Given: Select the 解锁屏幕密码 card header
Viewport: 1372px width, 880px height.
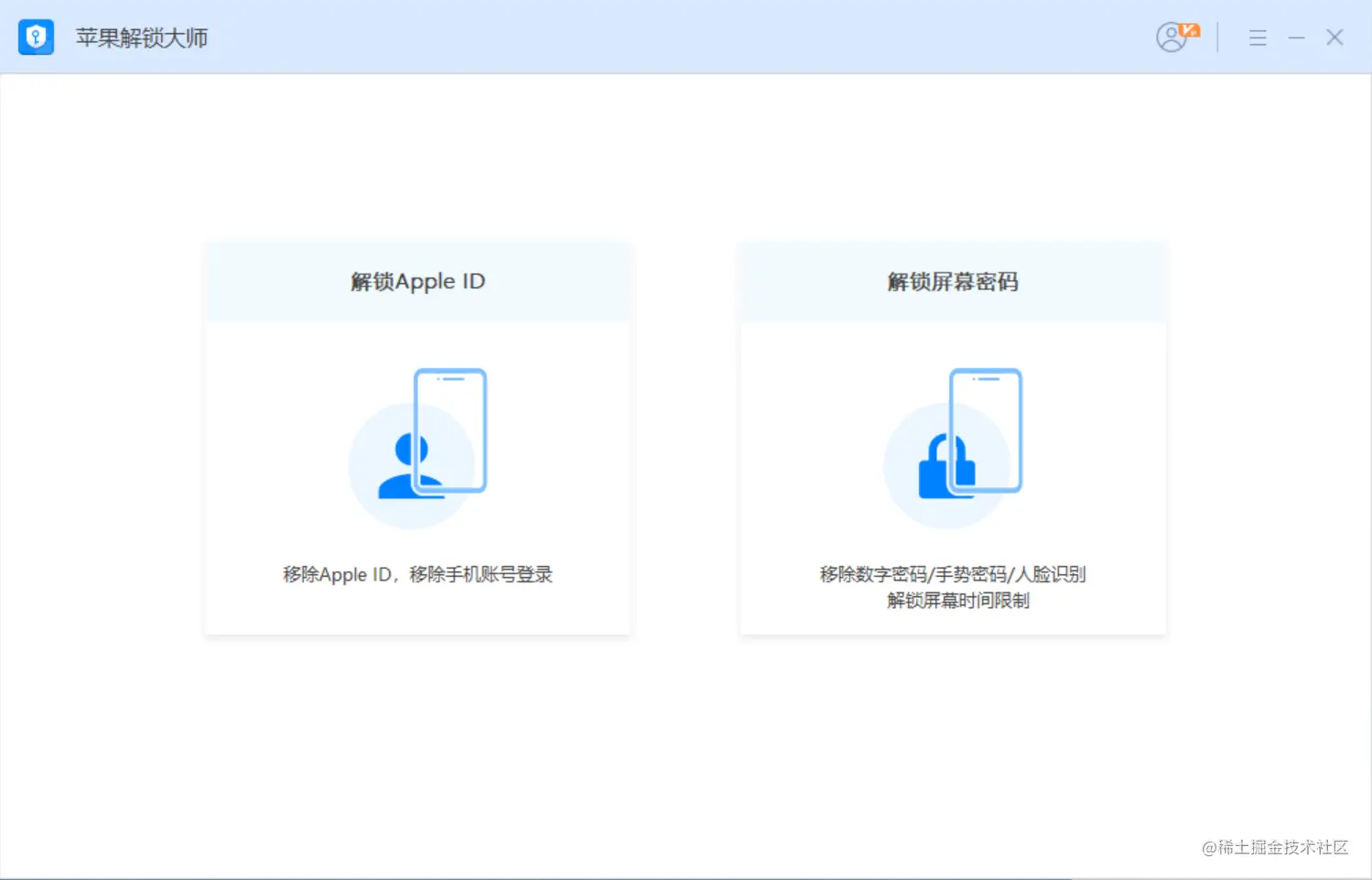Looking at the screenshot, I should [953, 281].
